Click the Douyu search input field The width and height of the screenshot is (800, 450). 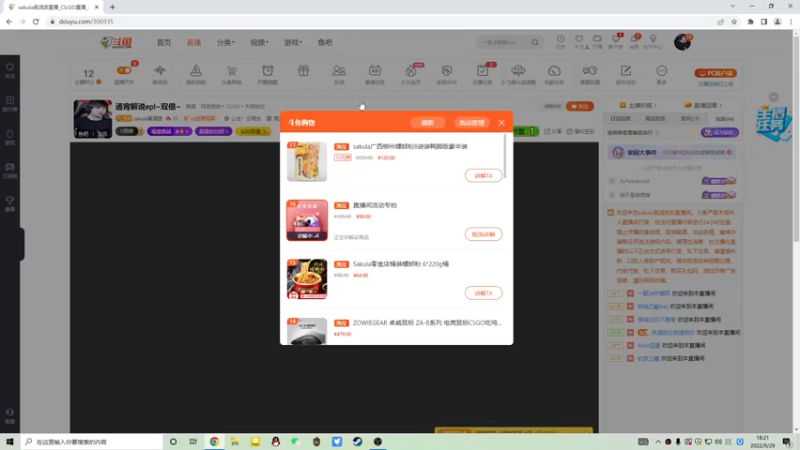[x=503, y=42]
